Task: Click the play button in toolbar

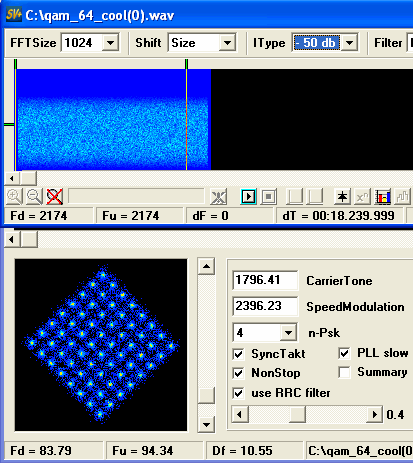Action: 248,197
